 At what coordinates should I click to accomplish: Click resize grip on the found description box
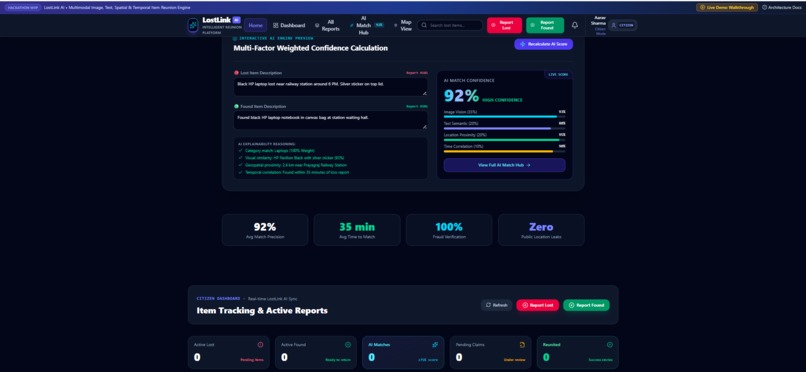point(425,126)
